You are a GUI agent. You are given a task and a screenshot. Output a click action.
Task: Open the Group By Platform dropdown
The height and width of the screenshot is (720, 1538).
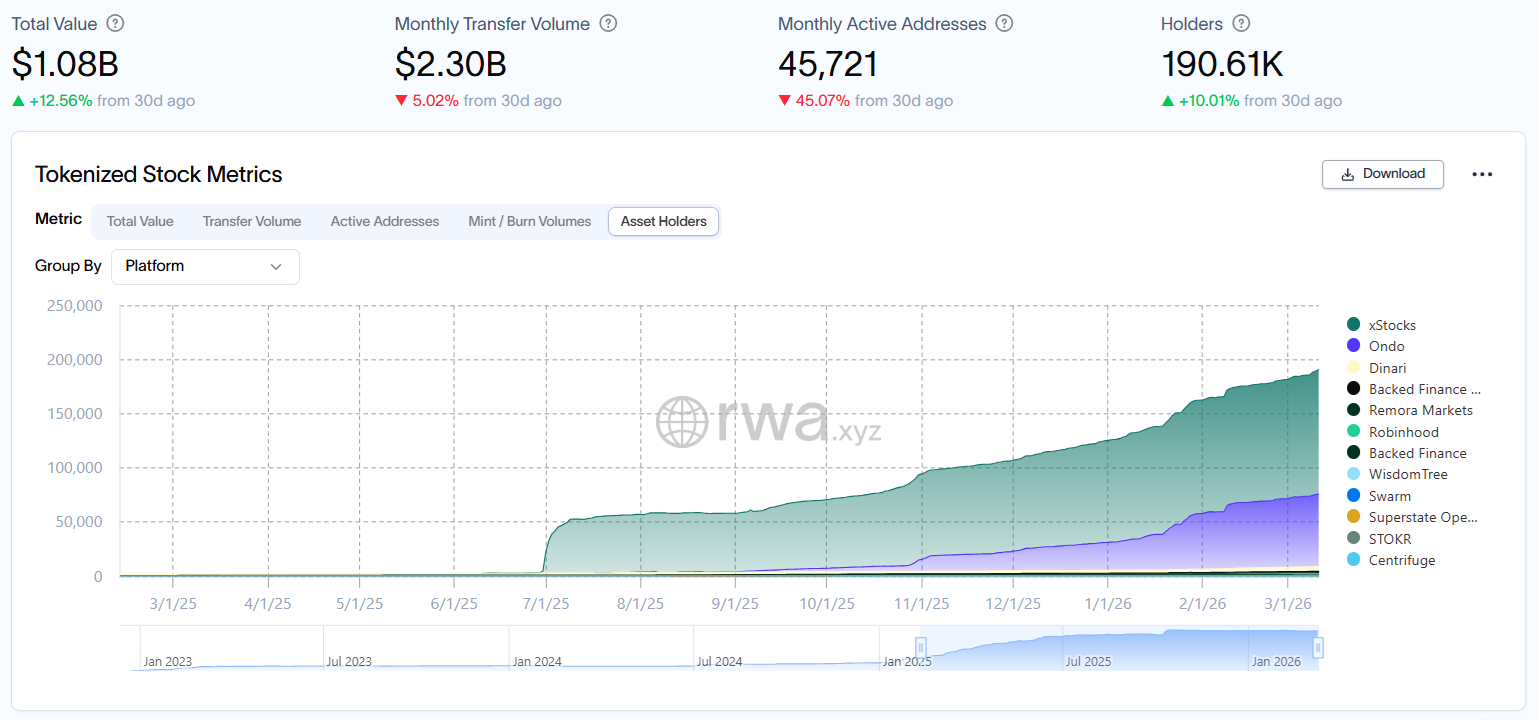tap(205, 267)
